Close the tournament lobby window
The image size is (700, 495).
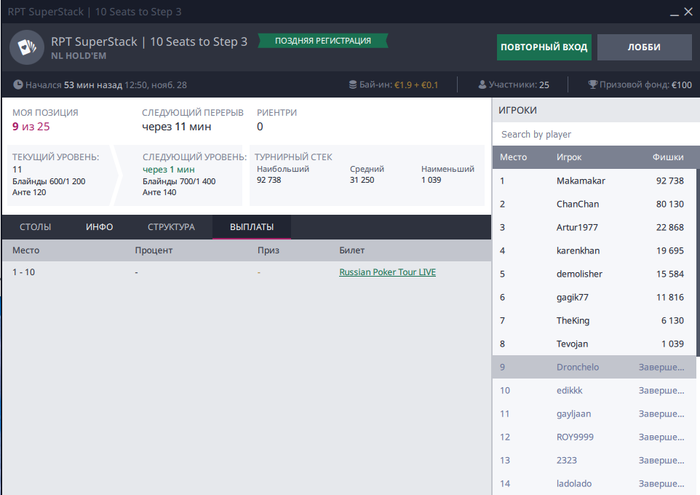(x=688, y=12)
